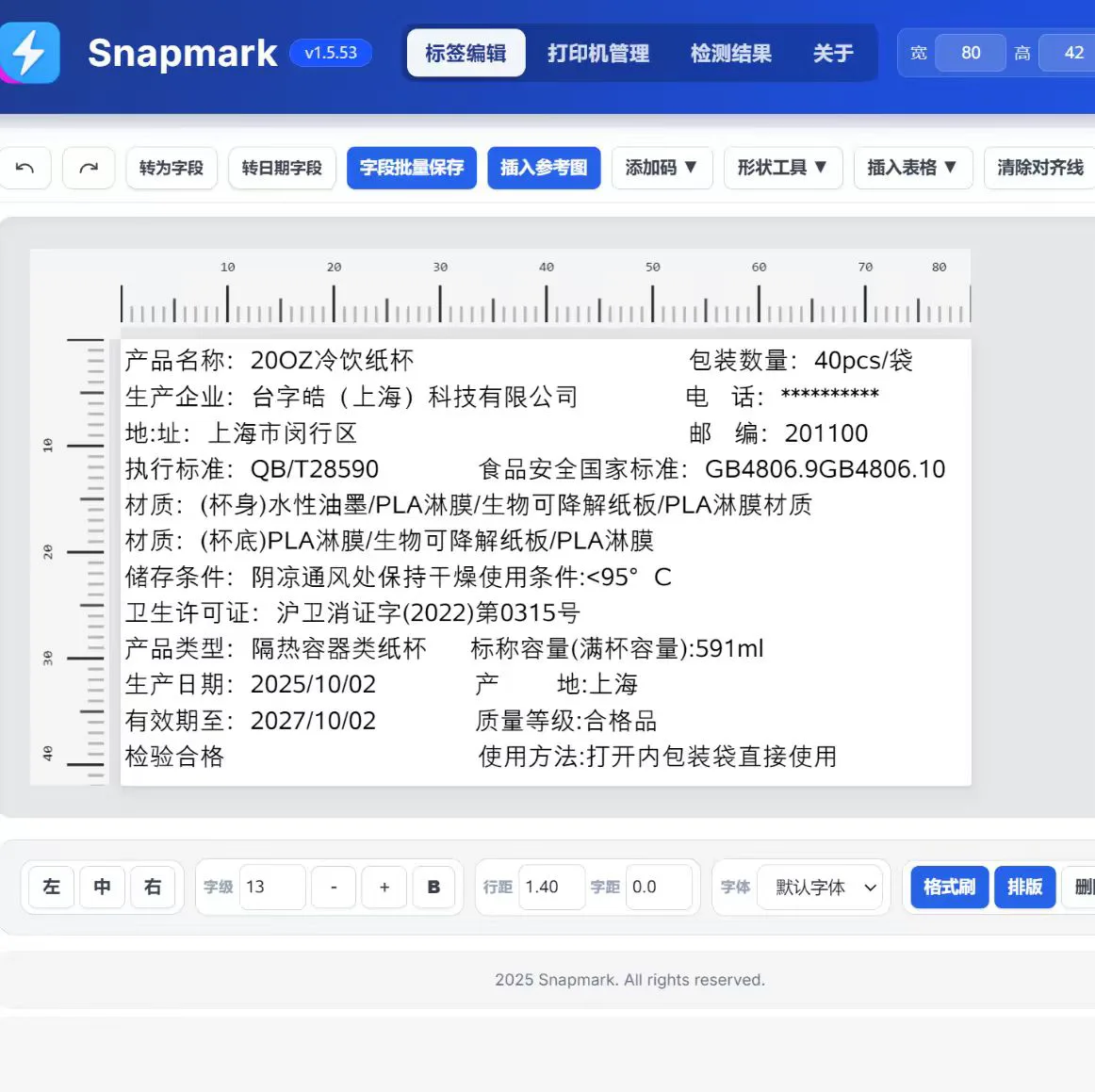This screenshot has height=1092, width=1095.
Task: Click the 格式刷 button
Action: tap(950, 887)
